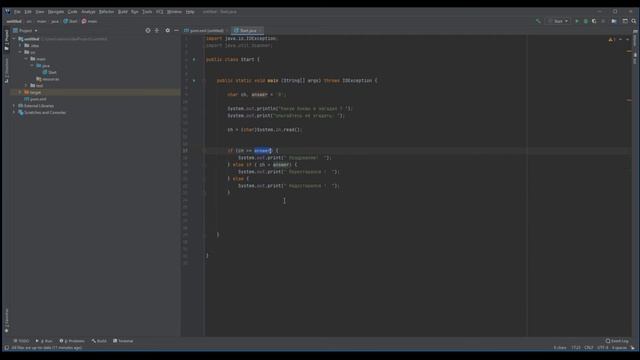Select the Start.java editor tab
640x360 pixels.
pos(248,31)
